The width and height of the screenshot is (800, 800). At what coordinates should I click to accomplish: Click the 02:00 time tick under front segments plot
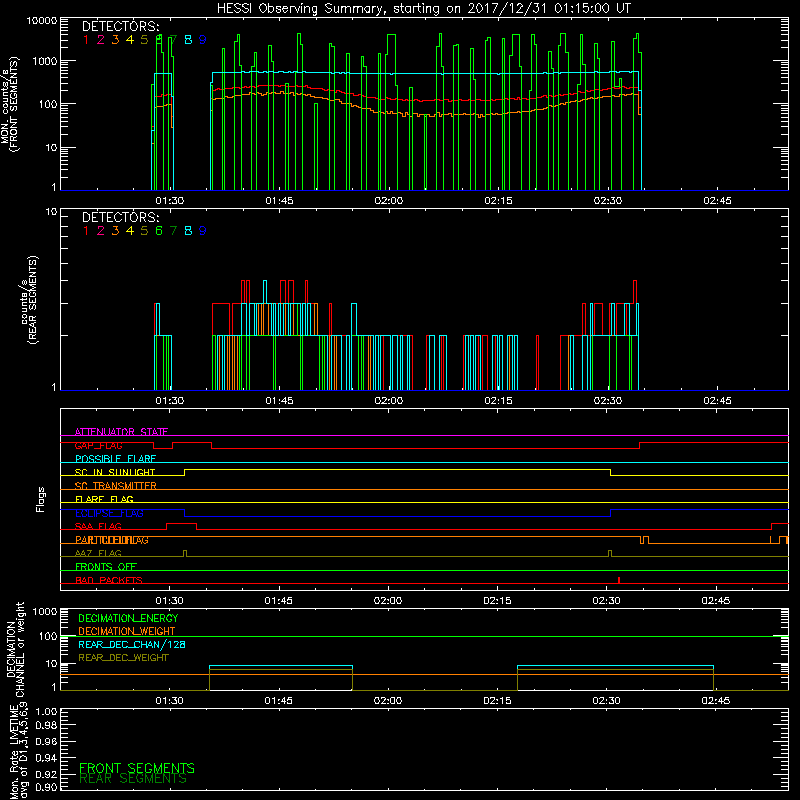pyautogui.click(x=389, y=201)
